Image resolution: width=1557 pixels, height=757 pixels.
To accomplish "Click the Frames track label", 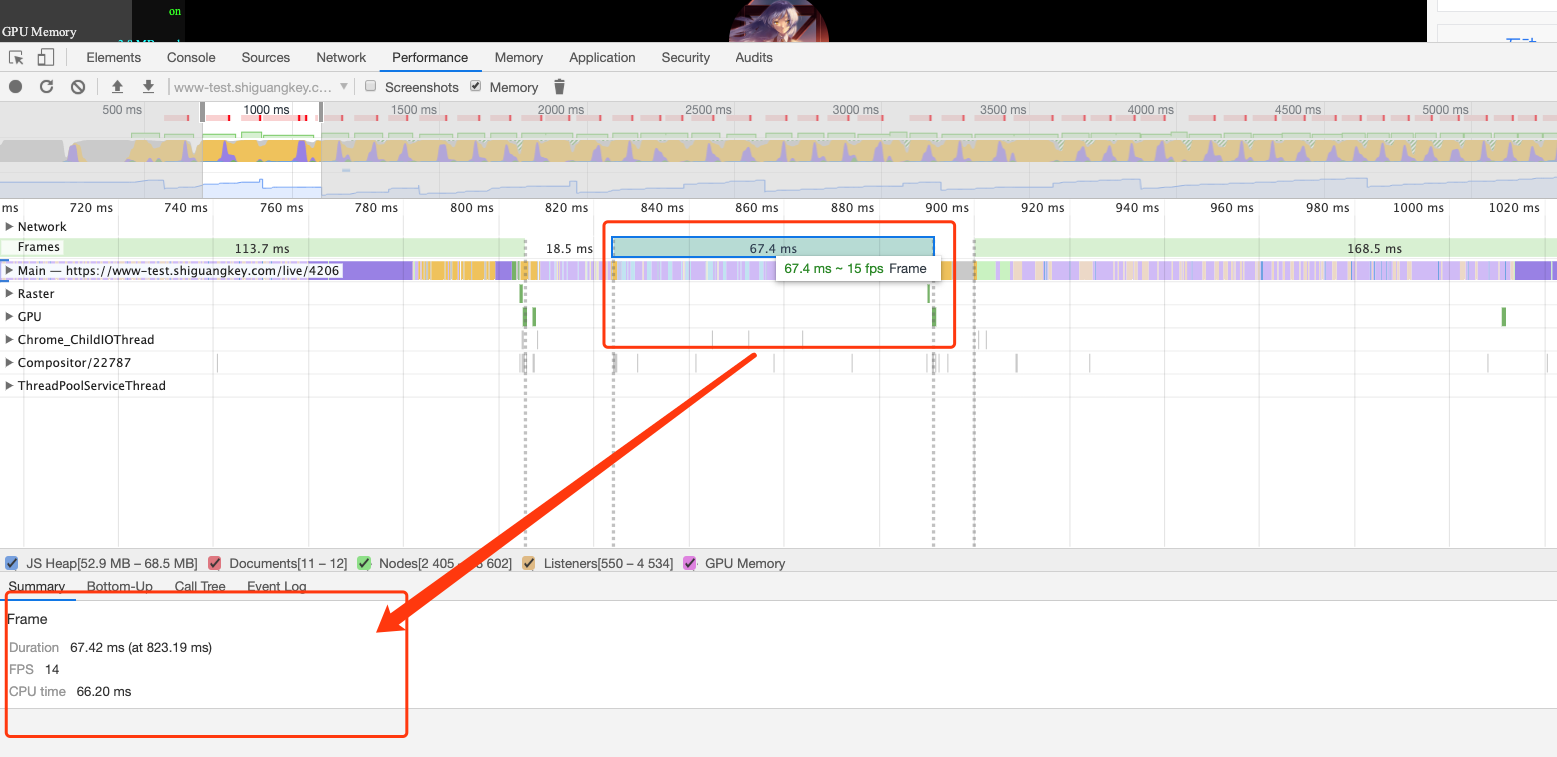I will click(x=39, y=247).
